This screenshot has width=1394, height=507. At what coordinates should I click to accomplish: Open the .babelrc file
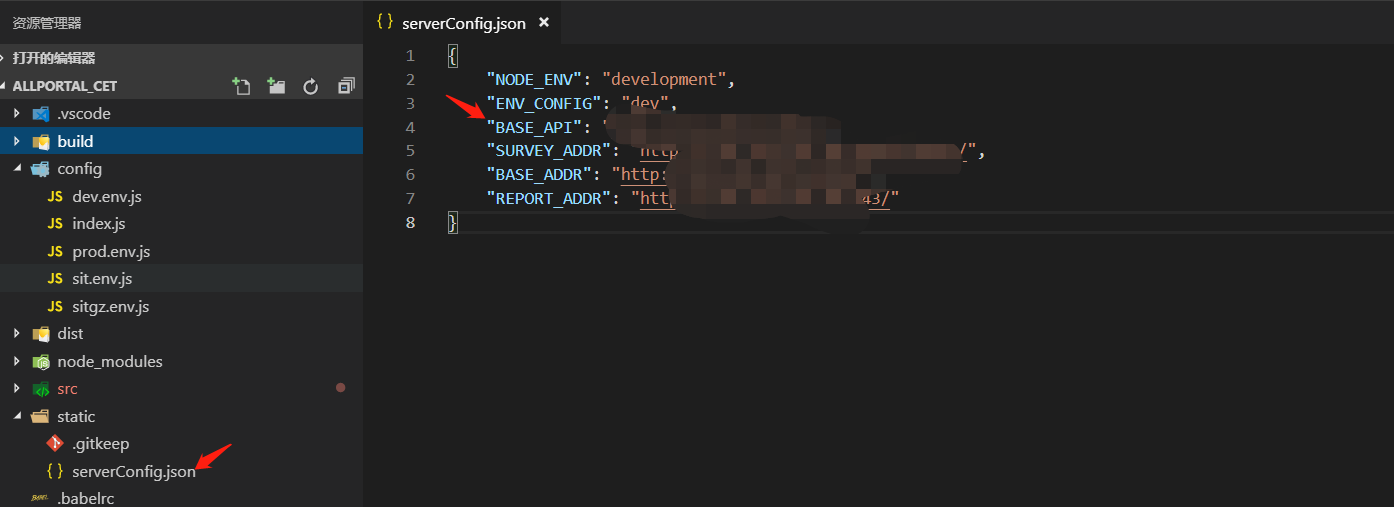tap(85, 498)
